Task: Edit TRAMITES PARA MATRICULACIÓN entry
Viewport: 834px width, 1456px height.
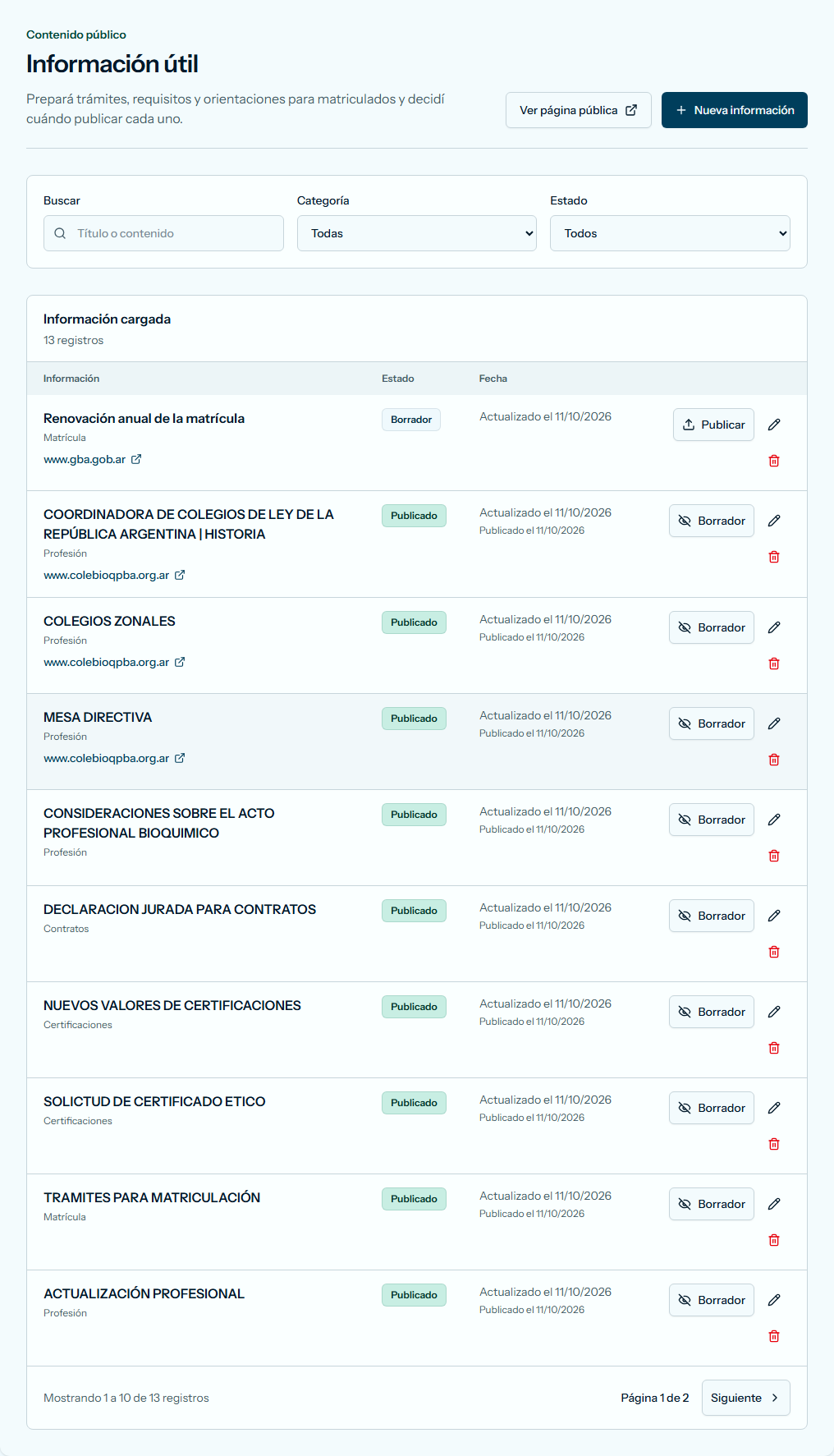Action: [774, 1204]
